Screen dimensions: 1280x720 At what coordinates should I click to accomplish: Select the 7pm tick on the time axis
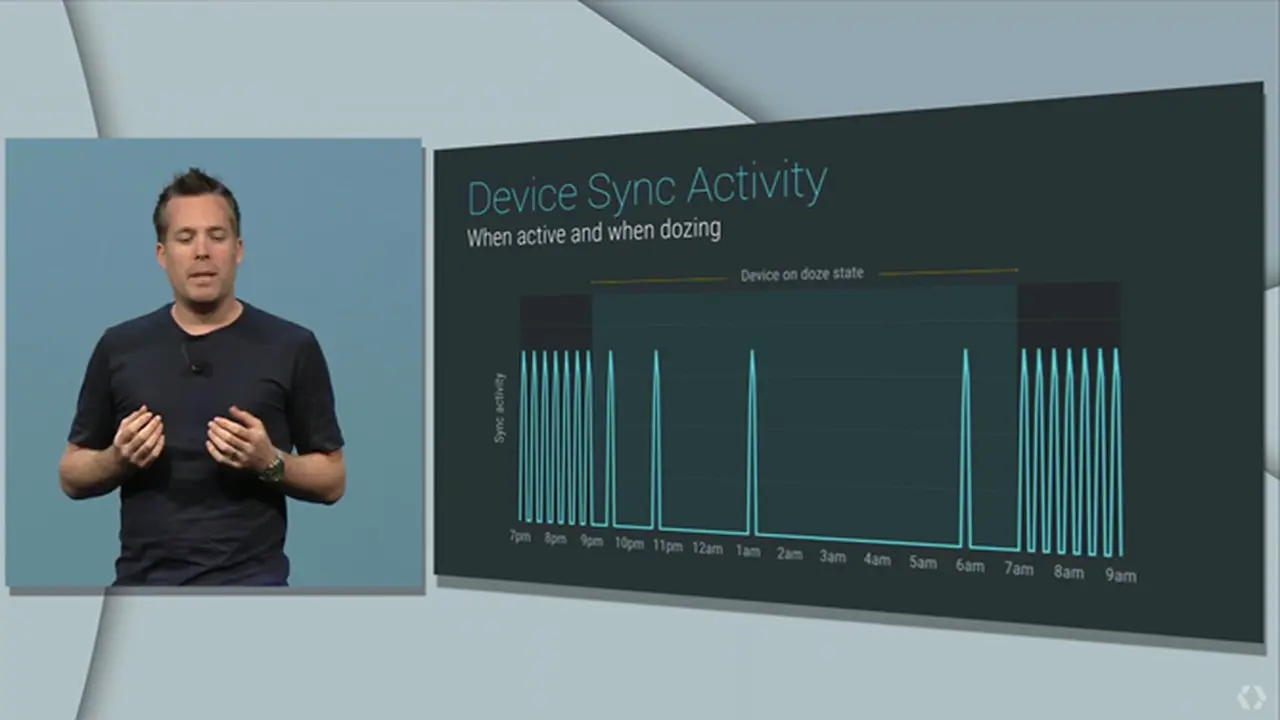click(x=519, y=537)
